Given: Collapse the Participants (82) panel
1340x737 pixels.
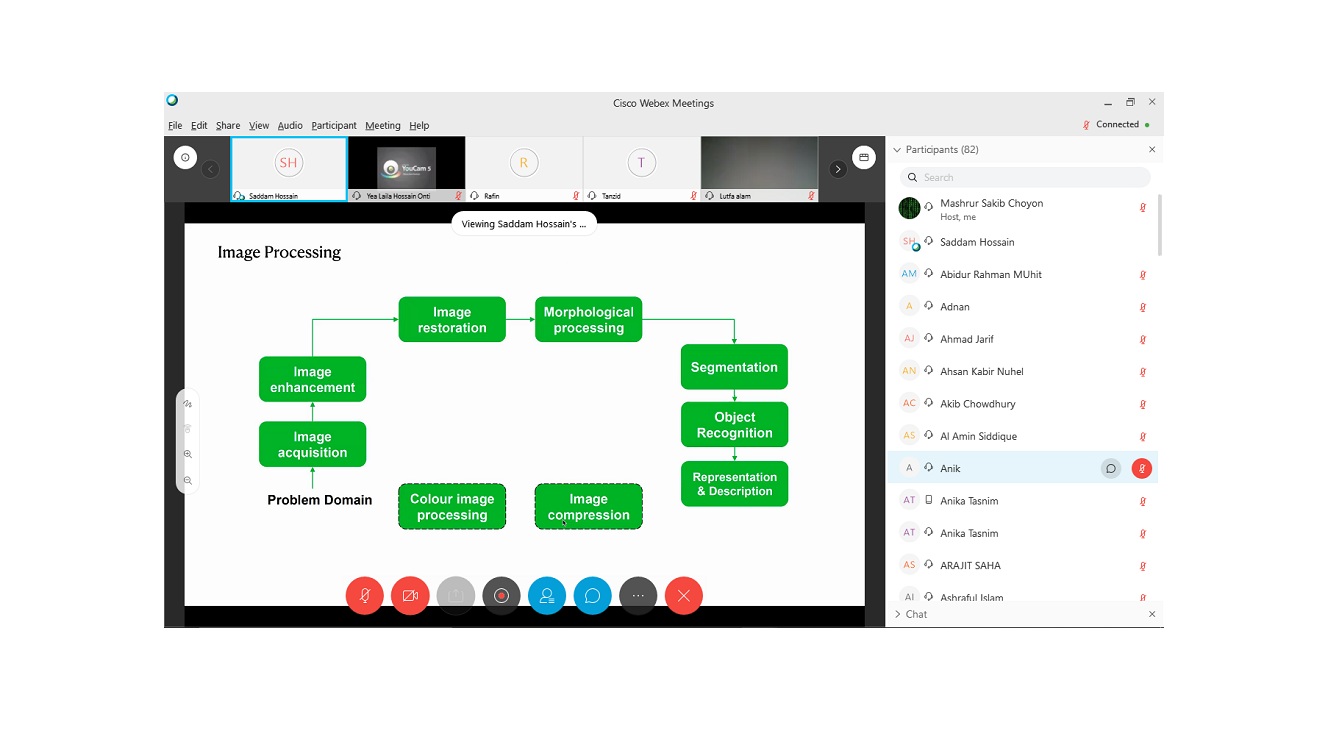Looking at the screenshot, I should pos(897,150).
